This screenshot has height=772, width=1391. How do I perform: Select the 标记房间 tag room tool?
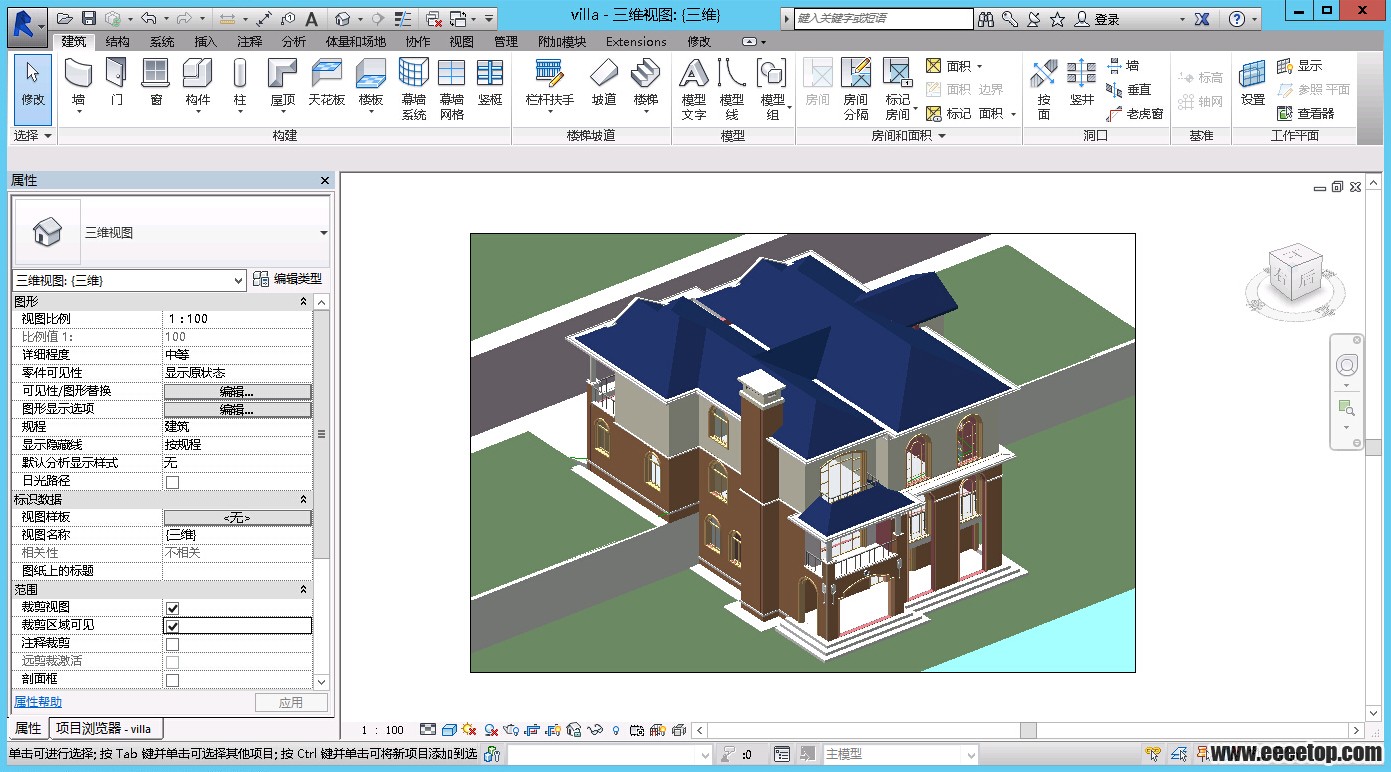pyautogui.click(x=898, y=89)
